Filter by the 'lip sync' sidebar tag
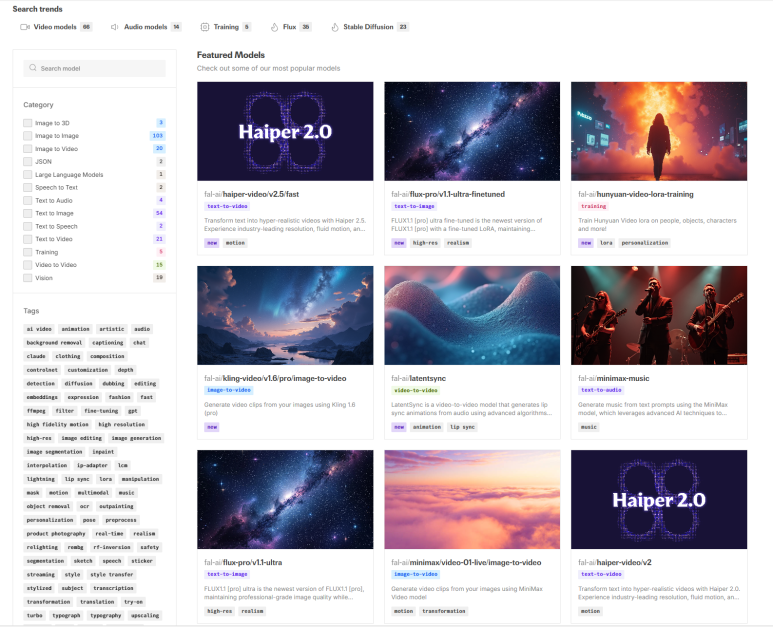 click(77, 479)
